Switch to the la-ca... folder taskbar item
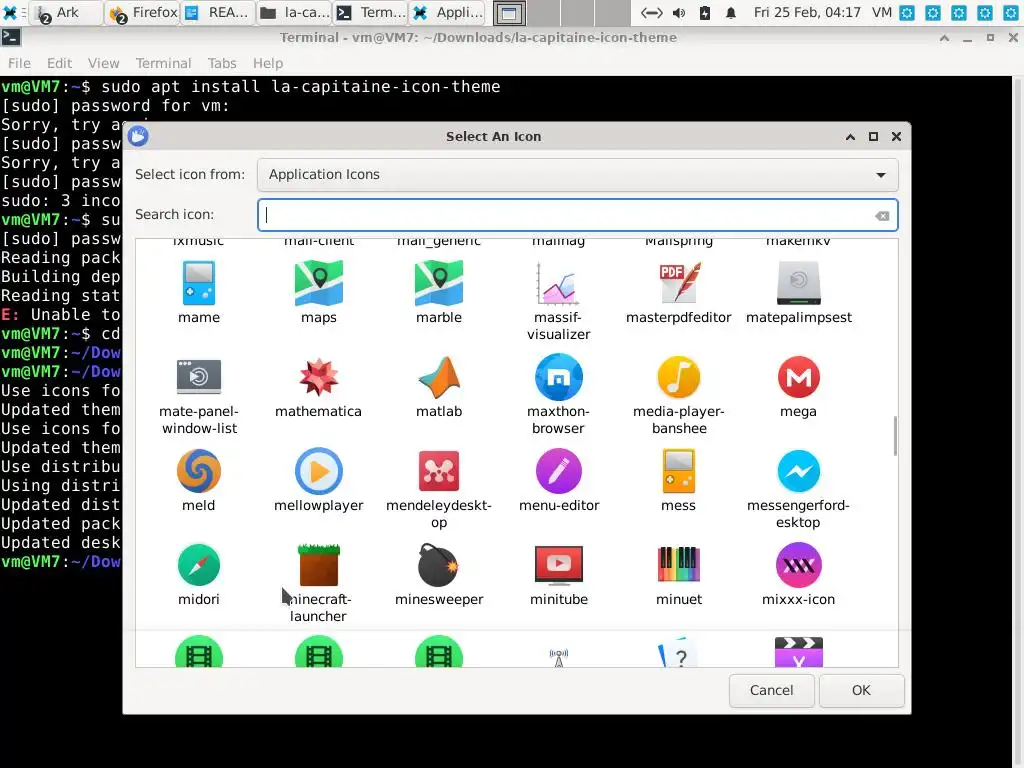 click(295, 12)
